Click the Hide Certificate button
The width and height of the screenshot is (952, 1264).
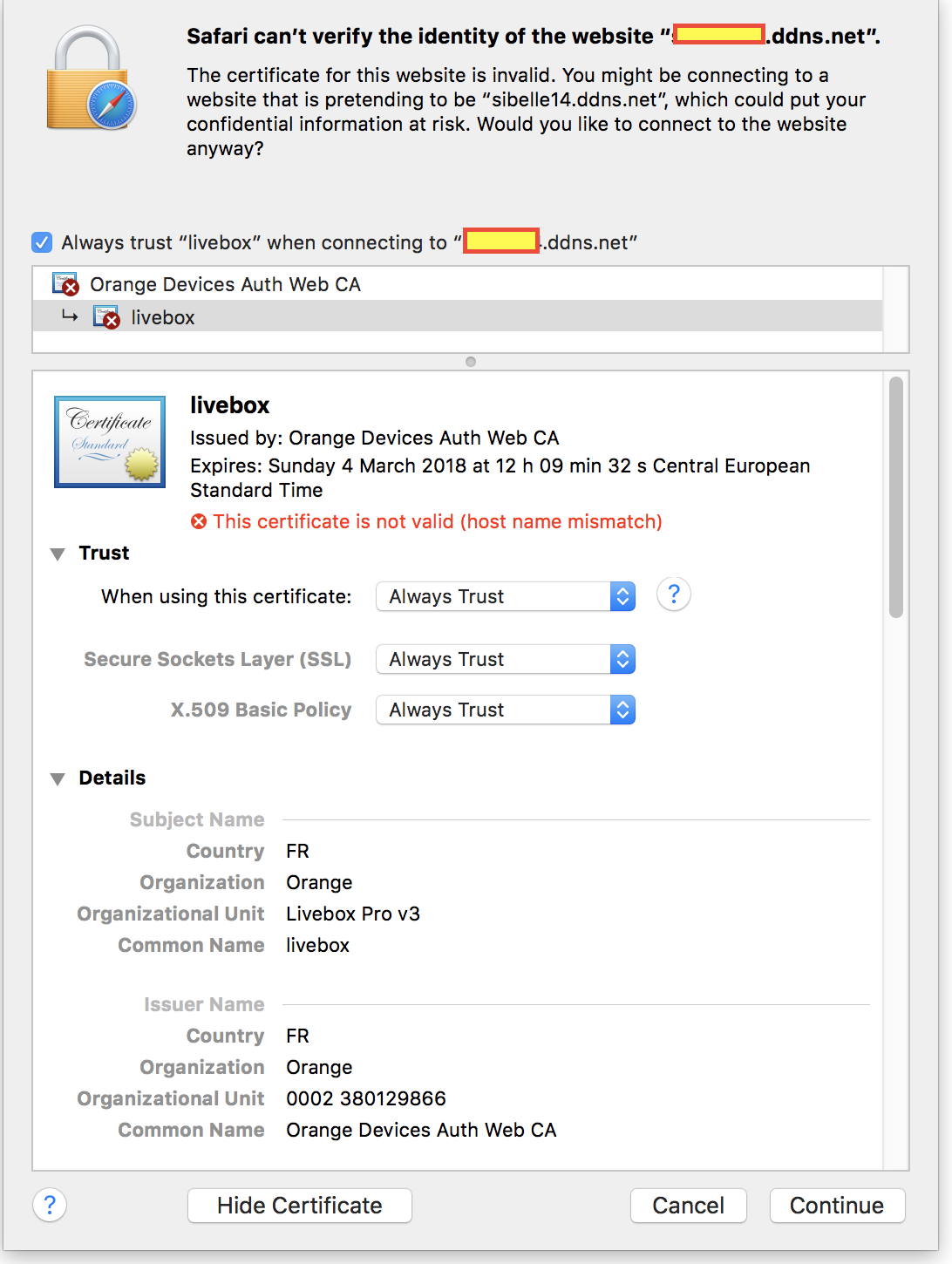[299, 1205]
